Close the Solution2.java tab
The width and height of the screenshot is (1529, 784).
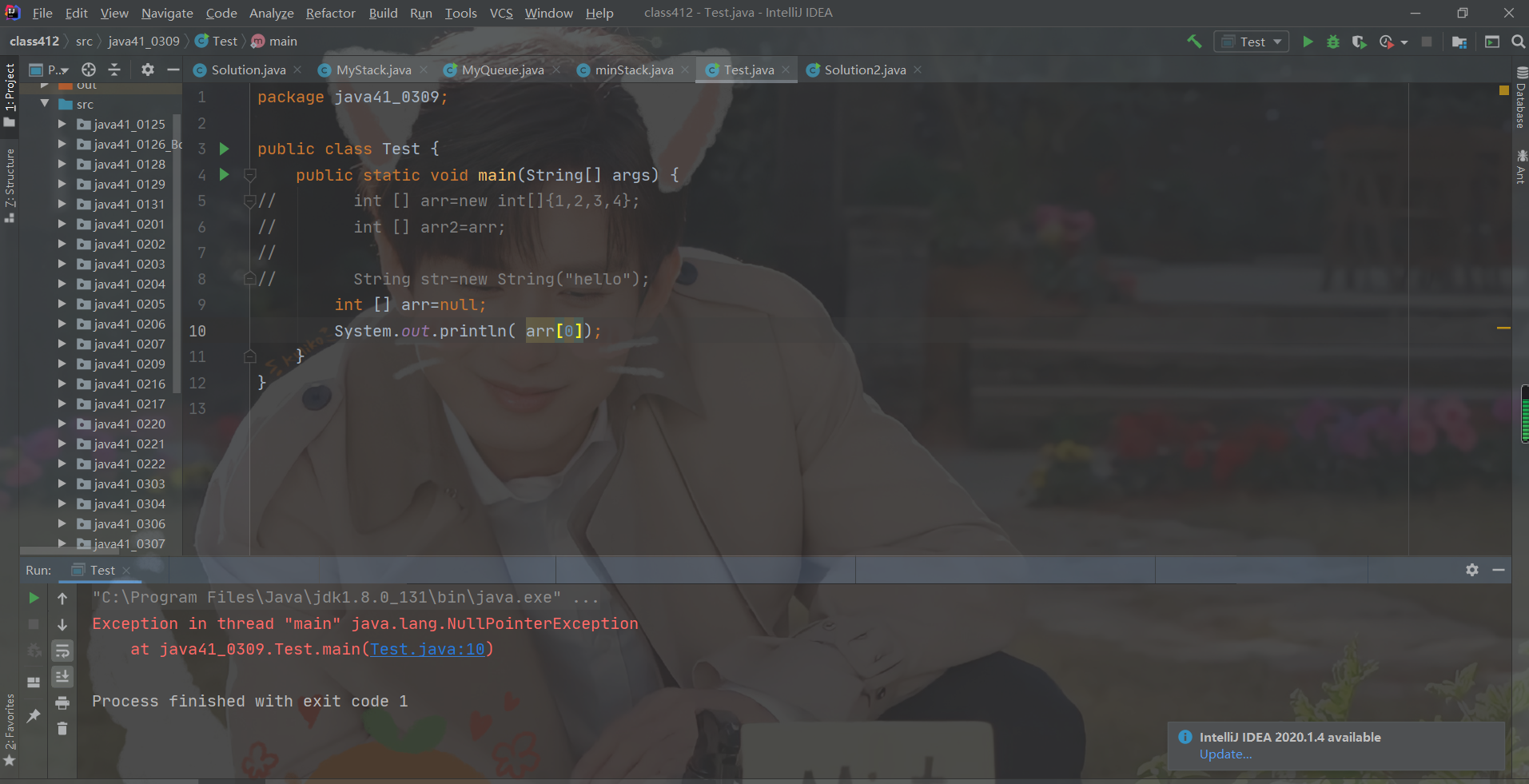tap(918, 70)
